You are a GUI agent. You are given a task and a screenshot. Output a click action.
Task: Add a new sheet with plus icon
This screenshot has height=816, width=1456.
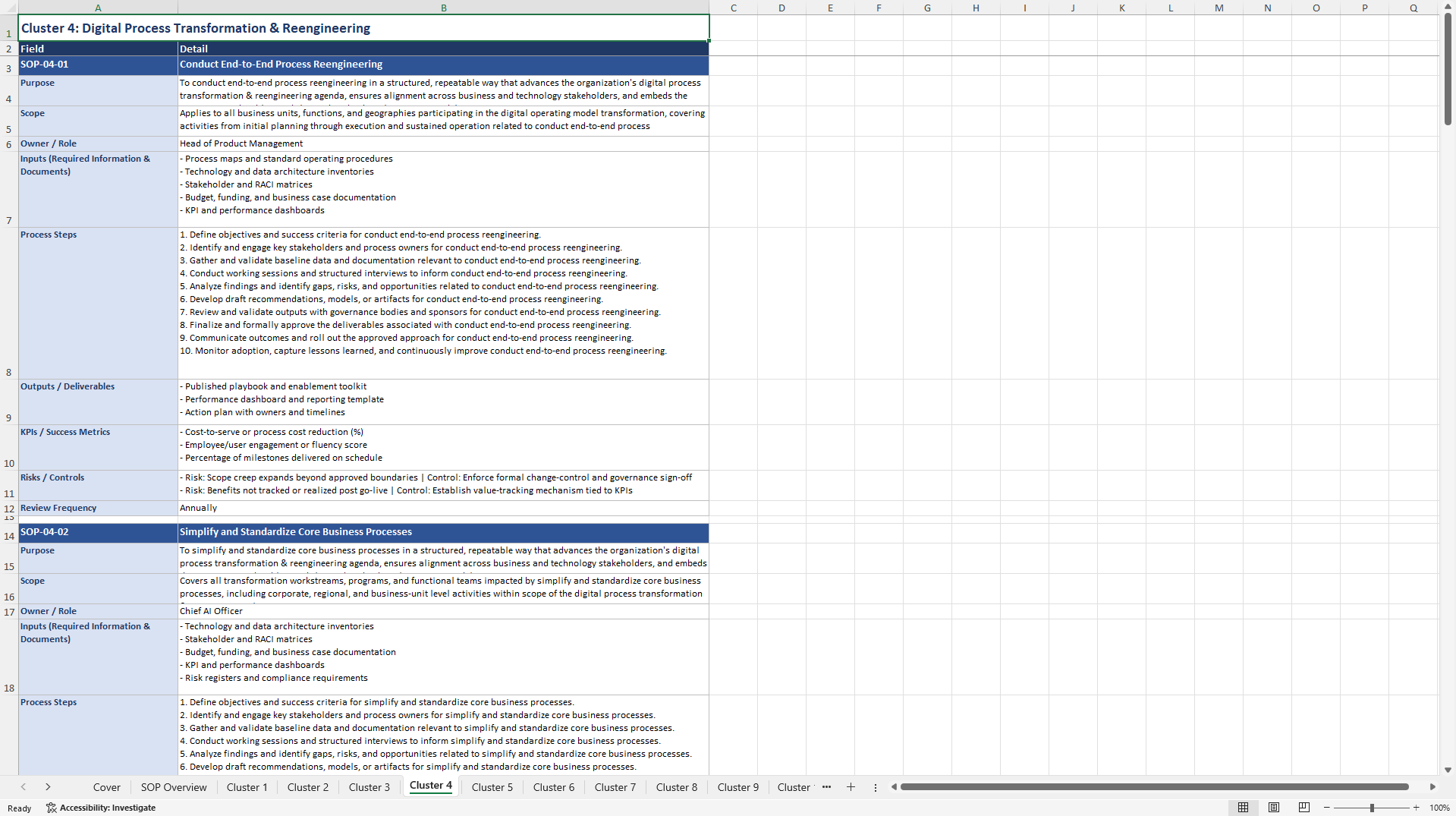[x=851, y=787]
